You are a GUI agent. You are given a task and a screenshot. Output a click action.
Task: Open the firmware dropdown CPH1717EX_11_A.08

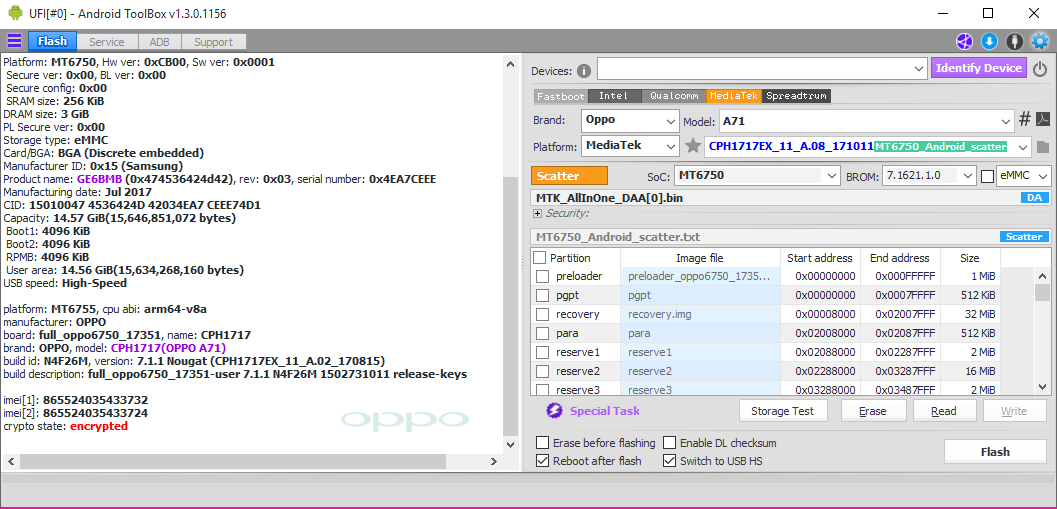click(868, 146)
